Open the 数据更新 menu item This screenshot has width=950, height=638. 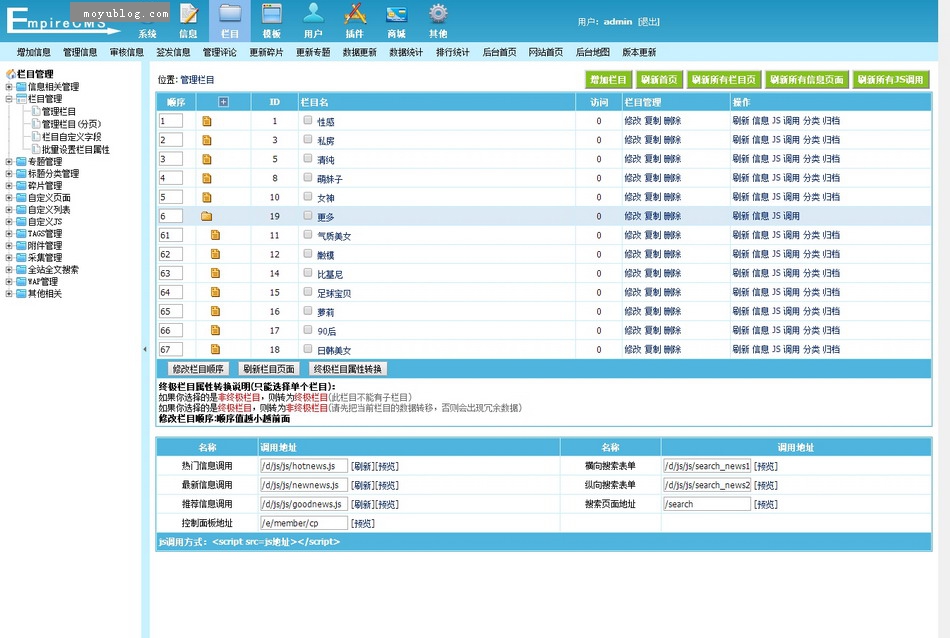[360, 52]
